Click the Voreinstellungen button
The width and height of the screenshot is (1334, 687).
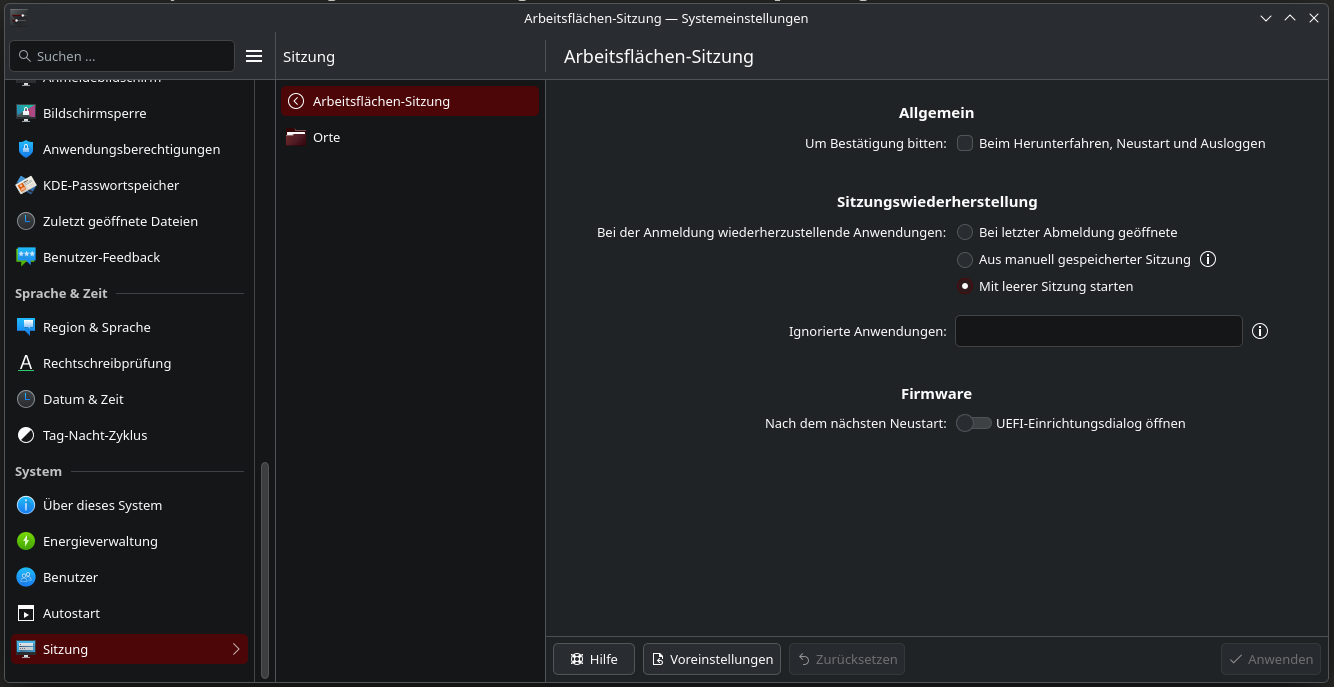coord(712,659)
